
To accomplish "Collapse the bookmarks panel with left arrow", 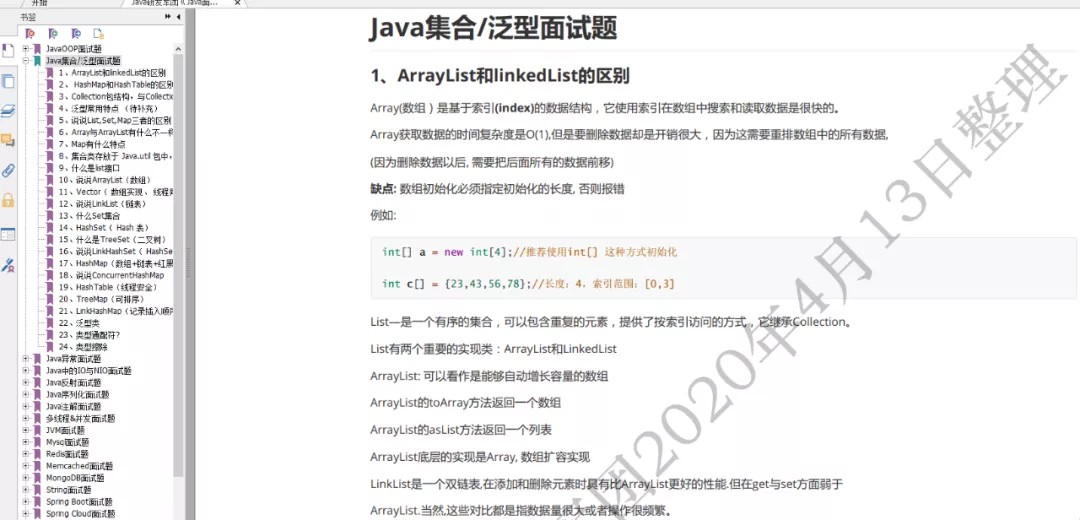I will (178, 17).
